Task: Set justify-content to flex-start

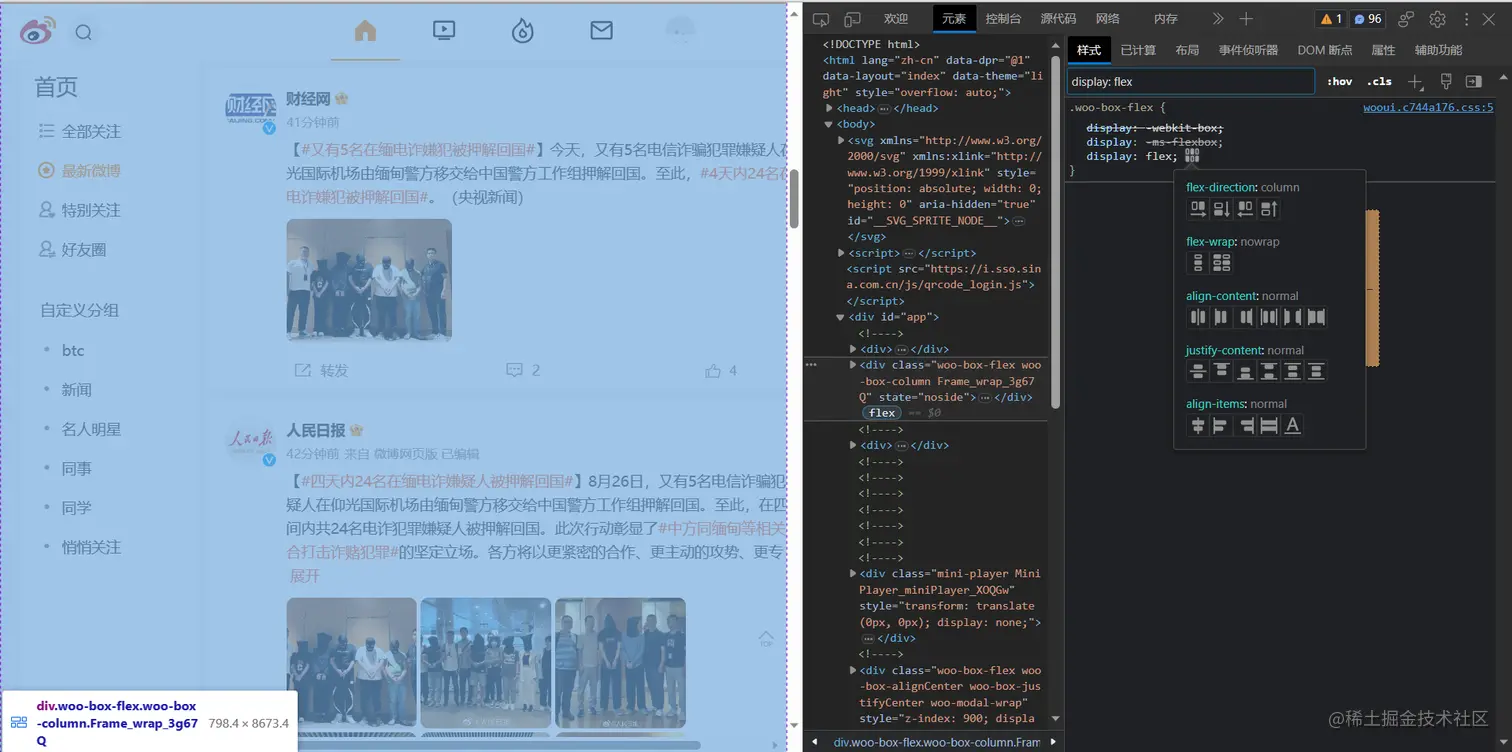Action: [1221, 371]
